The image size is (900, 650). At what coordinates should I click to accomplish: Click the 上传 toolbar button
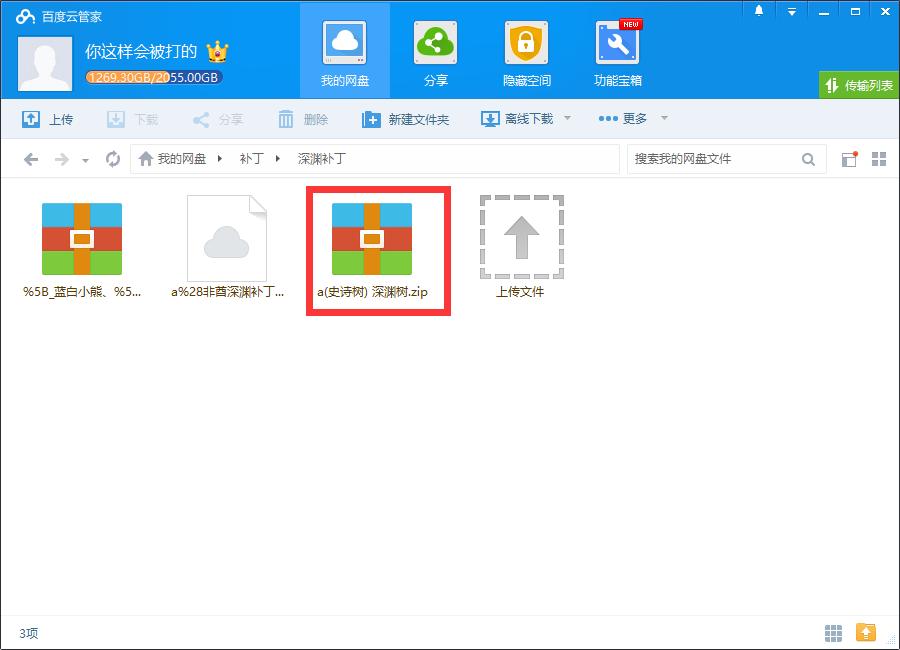point(48,119)
